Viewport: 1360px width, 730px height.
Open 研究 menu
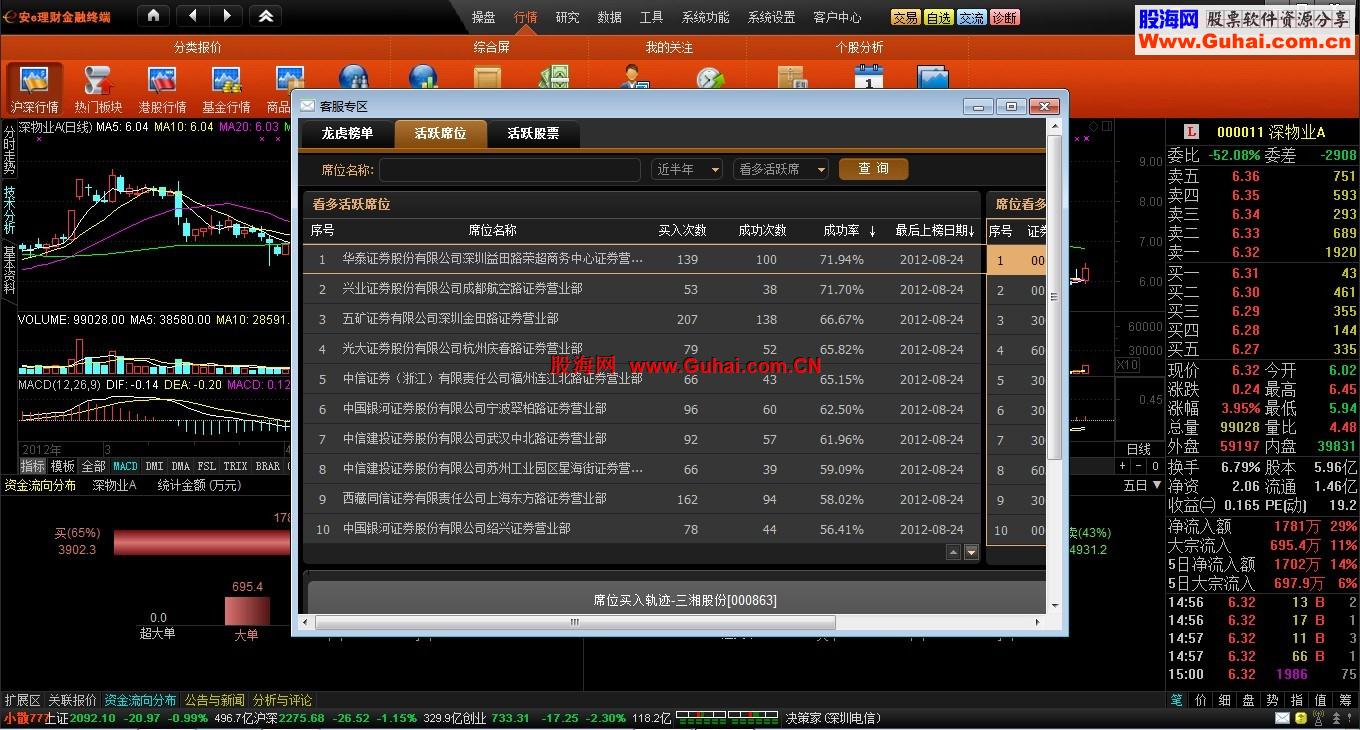[568, 17]
